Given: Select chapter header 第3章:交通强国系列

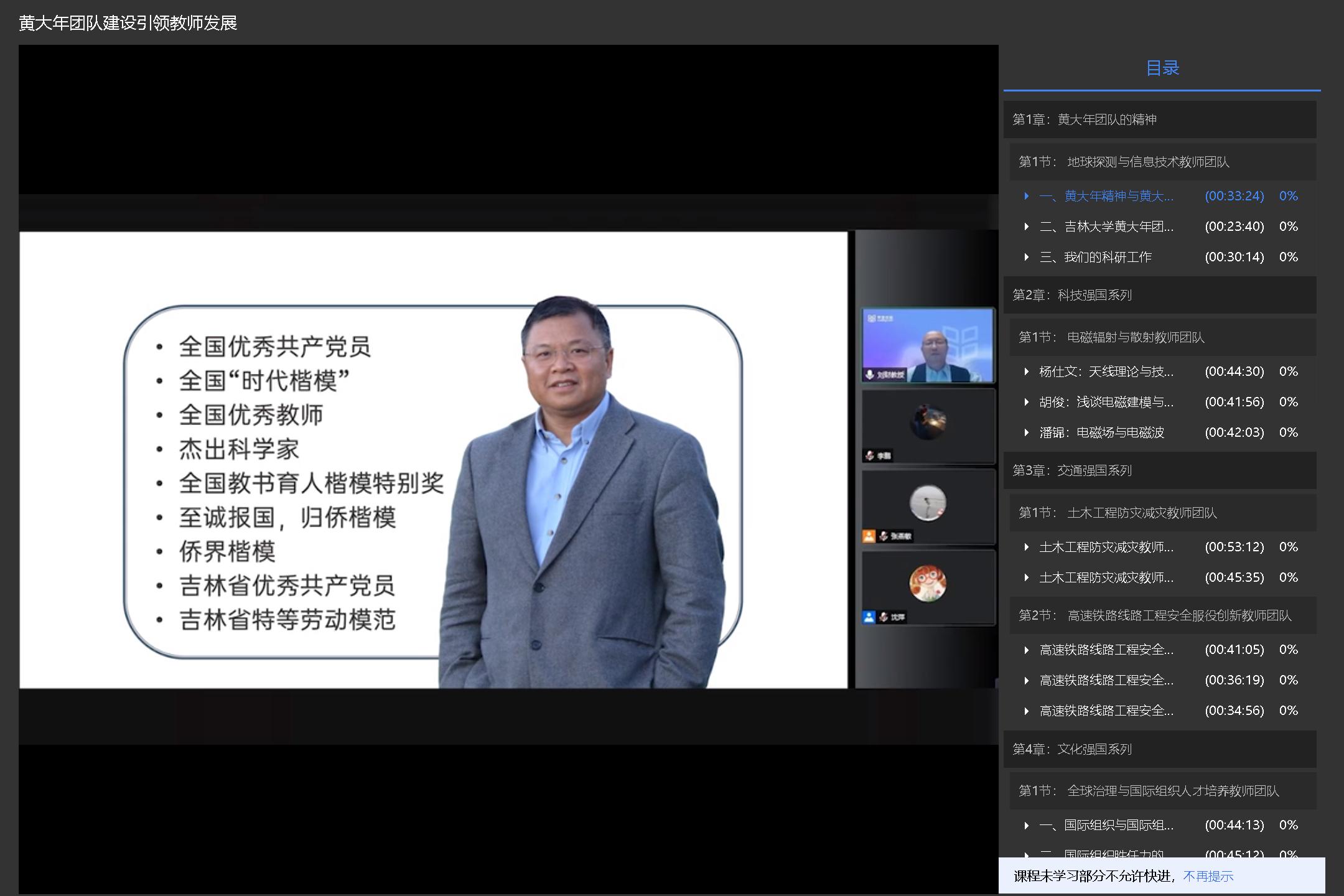Looking at the screenshot, I should 1160,470.
